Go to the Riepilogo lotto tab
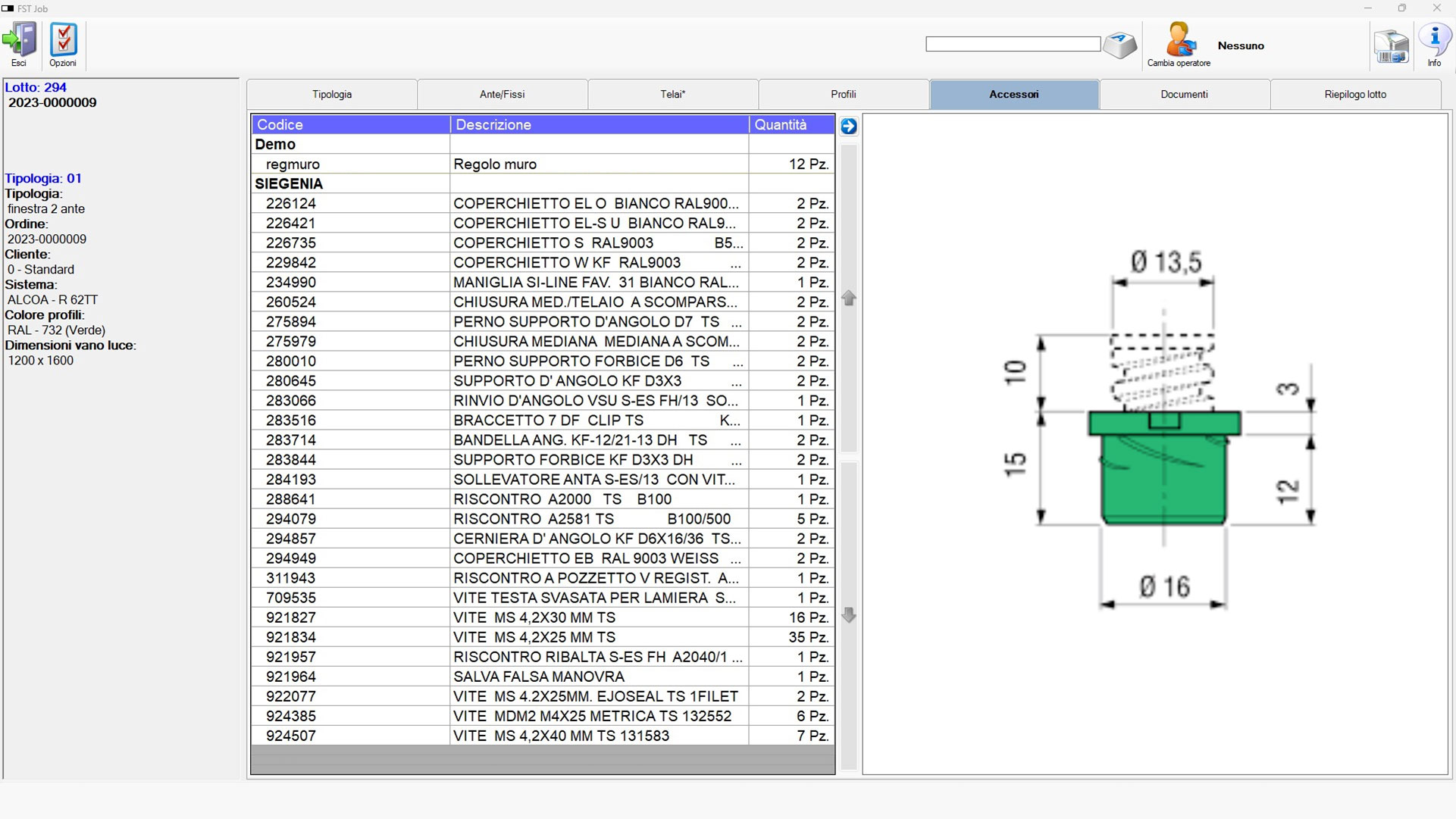The image size is (1456, 819). click(1355, 95)
